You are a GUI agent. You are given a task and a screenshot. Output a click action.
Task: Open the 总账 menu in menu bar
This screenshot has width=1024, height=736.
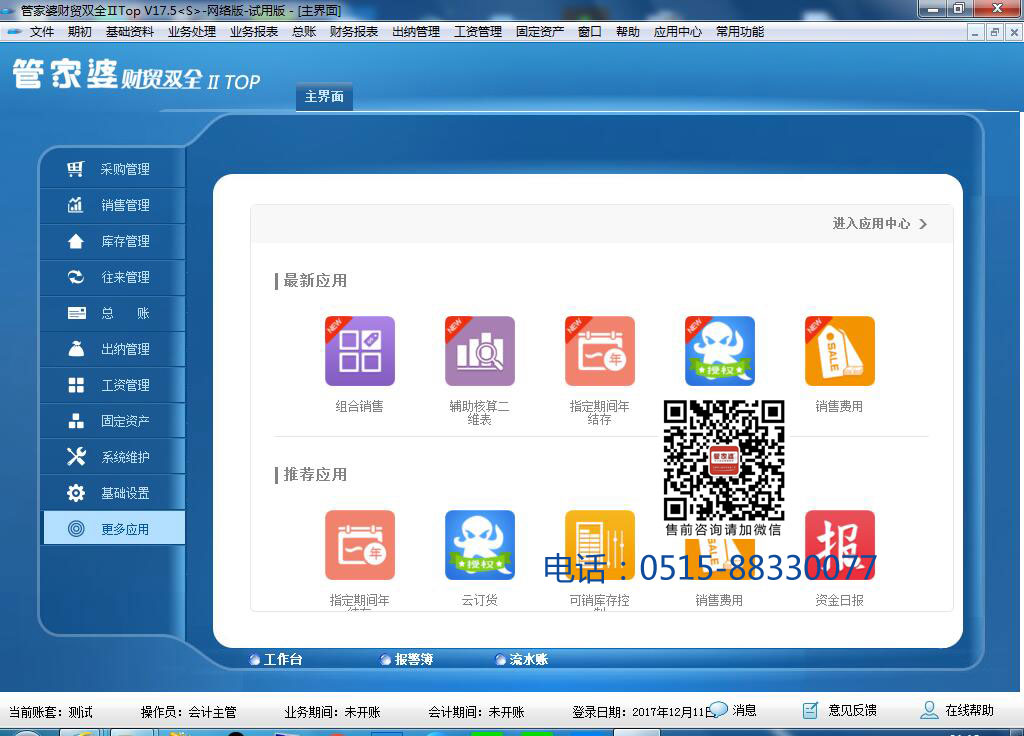pos(304,31)
